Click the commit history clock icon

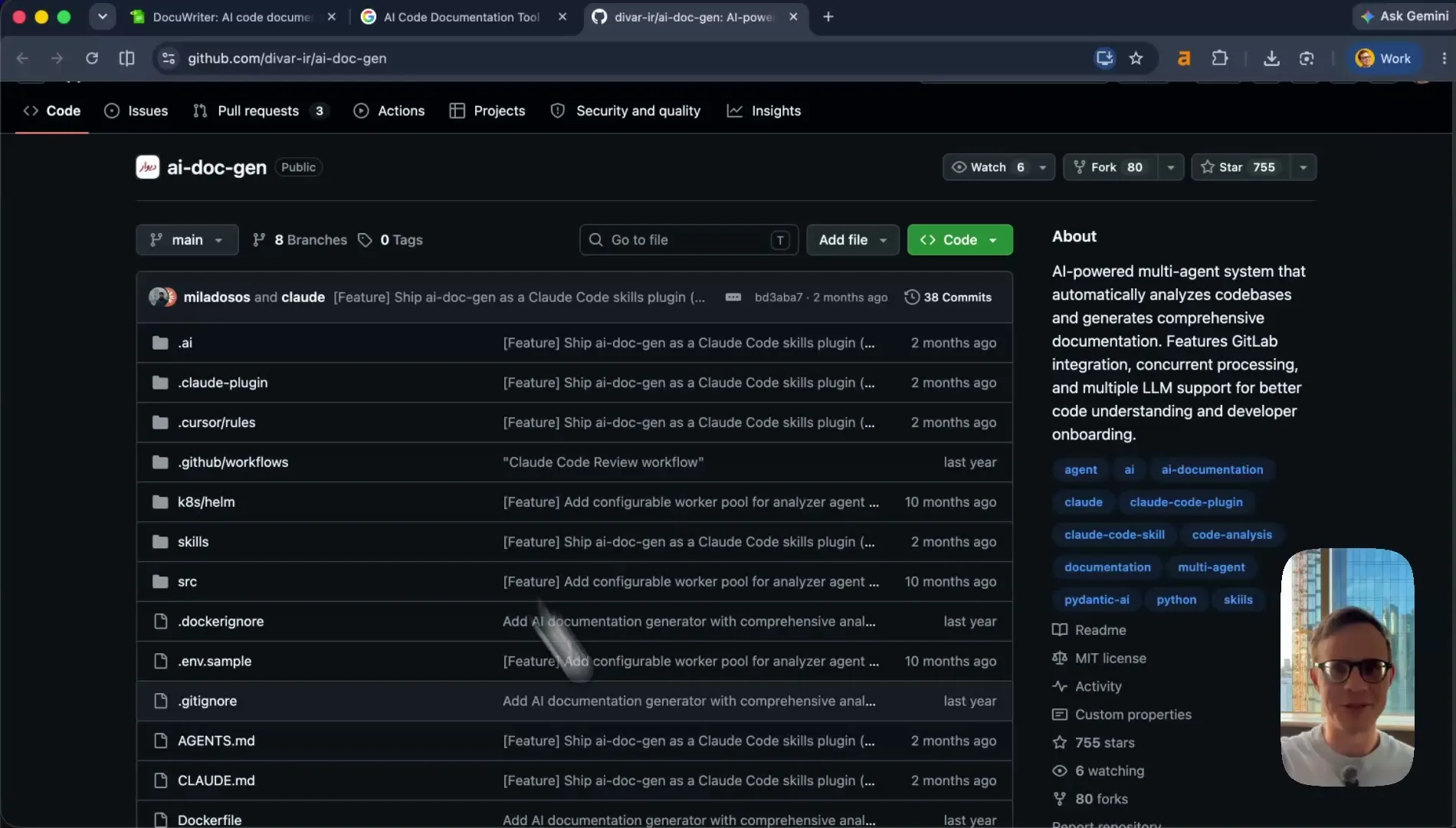pyautogui.click(x=912, y=297)
